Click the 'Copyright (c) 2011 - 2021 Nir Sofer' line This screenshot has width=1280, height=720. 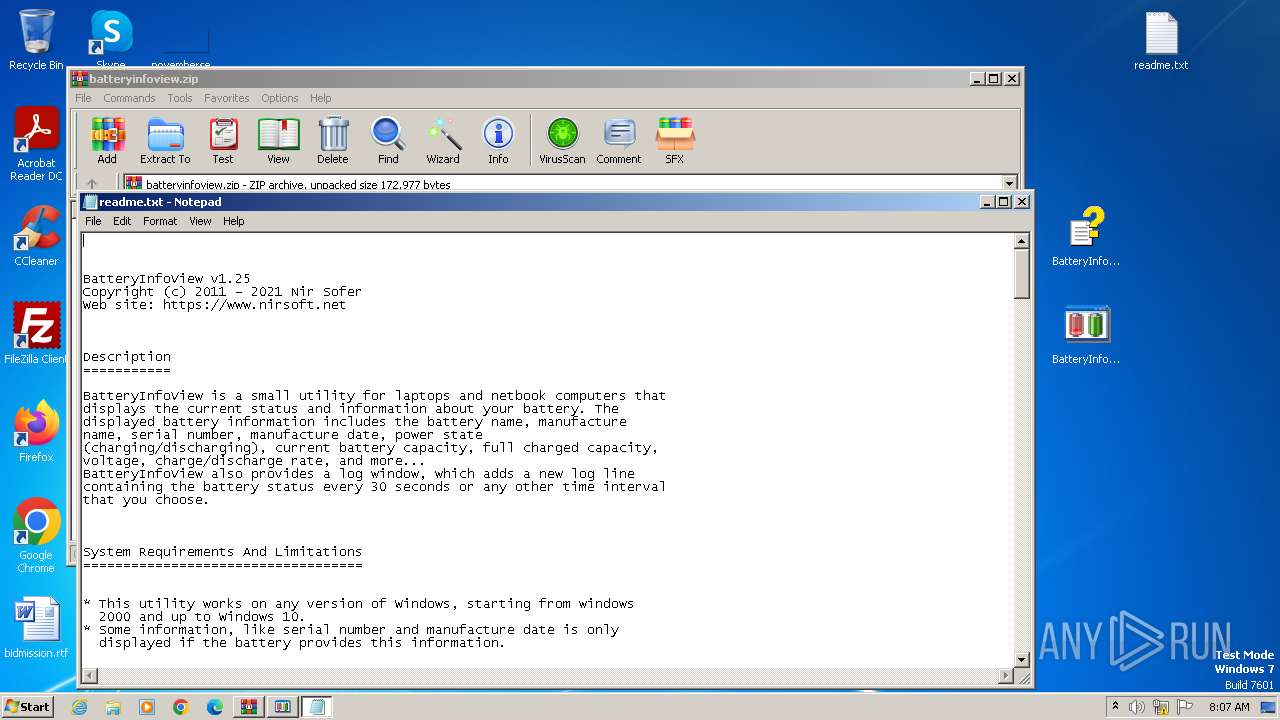click(222, 292)
